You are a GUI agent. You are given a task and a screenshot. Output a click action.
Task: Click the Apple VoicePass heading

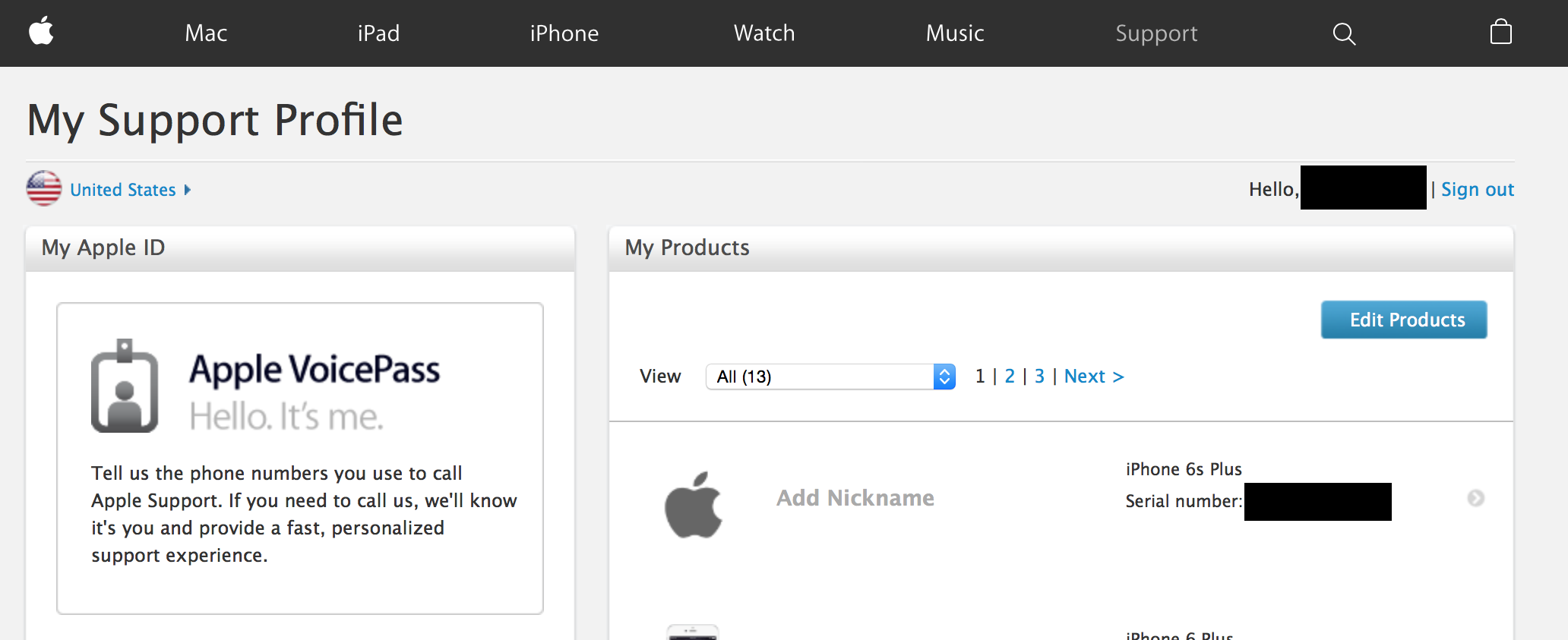click(315, 370)
